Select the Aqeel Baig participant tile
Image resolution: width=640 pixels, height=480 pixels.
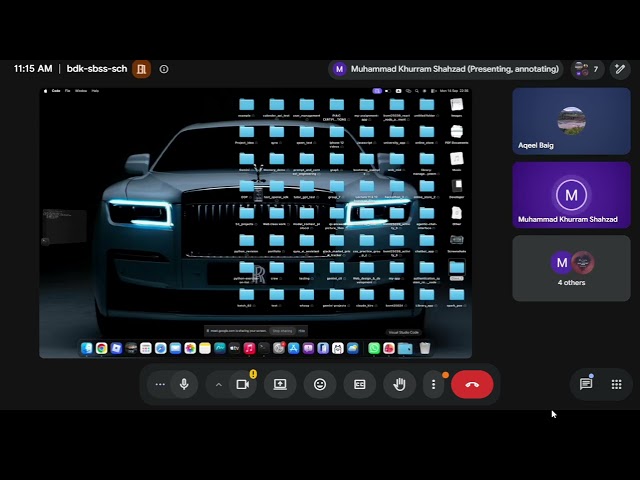[571, 121]
